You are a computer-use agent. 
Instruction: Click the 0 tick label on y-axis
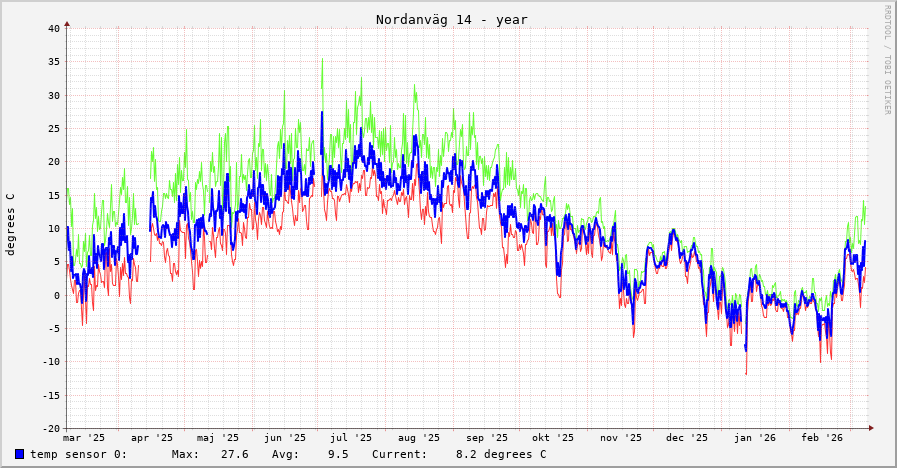(x=57, y=295)
